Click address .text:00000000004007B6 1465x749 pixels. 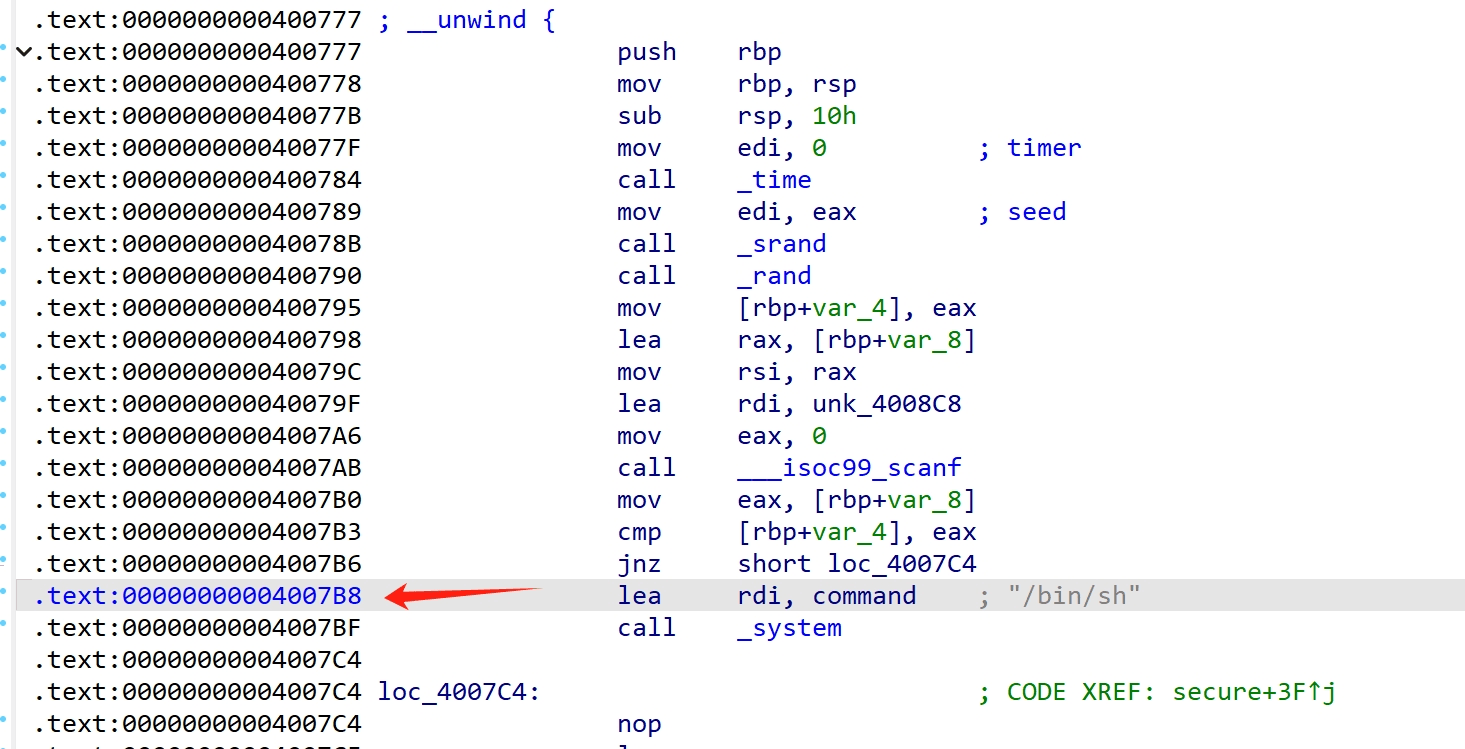197,564
